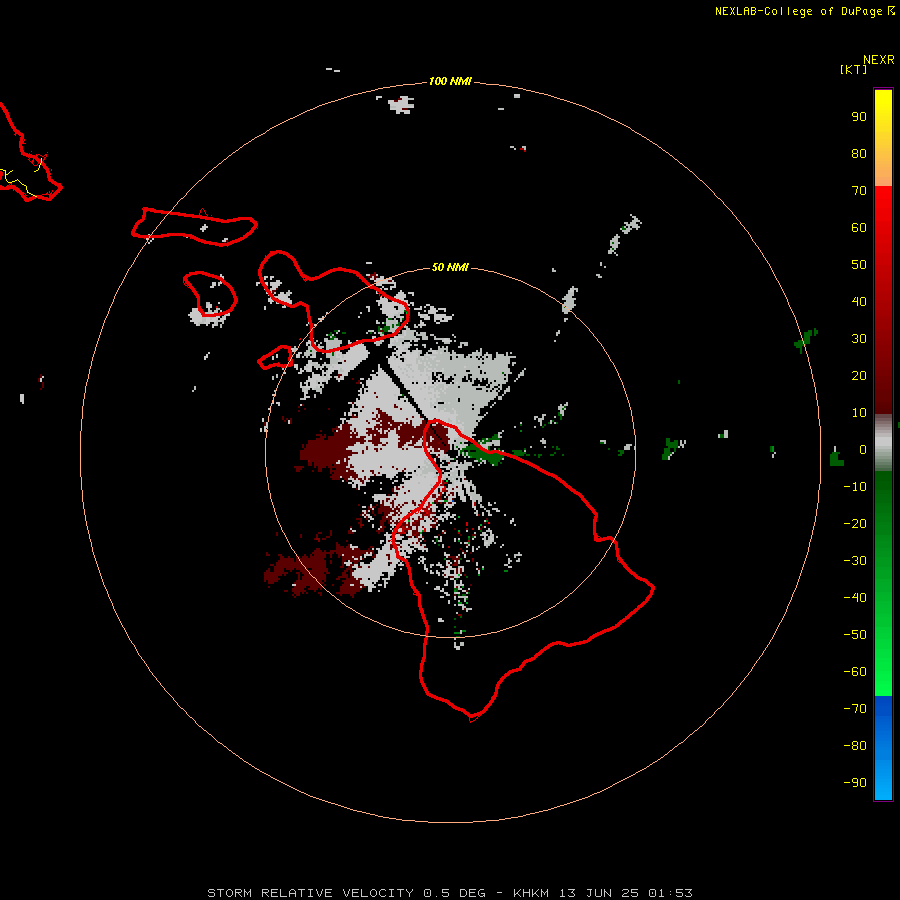The image size is (900, 900).
Task: Click the positive 40 scale label
Action: click(859, 301)
